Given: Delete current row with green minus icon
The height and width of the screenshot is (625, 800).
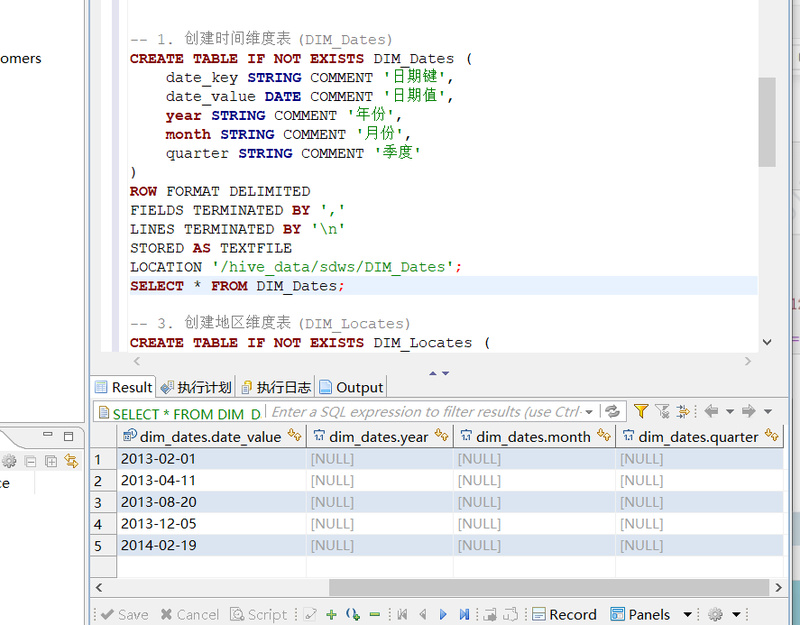Looking at the screenshot, I should [x=374, y=614].
